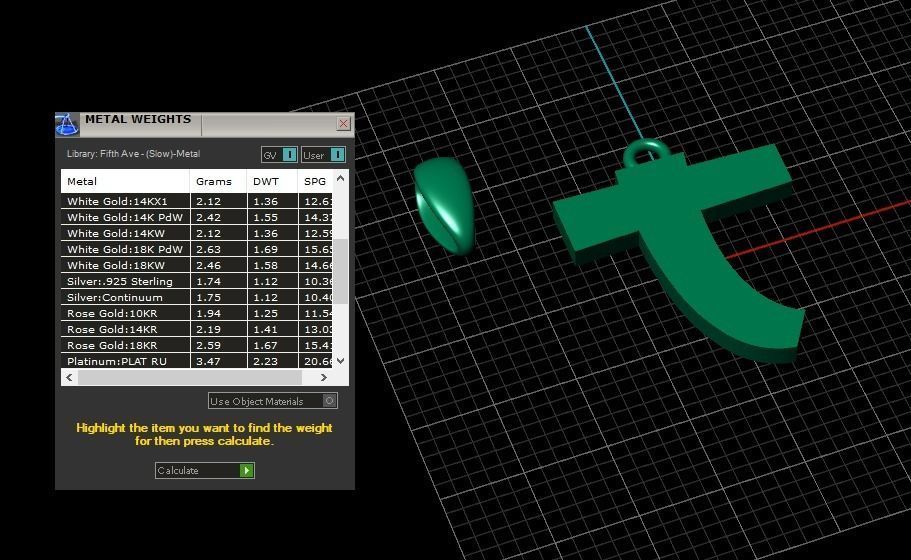Click the green arrow on Calculate
The image size is (911, 560).
(x=246, y=471)
